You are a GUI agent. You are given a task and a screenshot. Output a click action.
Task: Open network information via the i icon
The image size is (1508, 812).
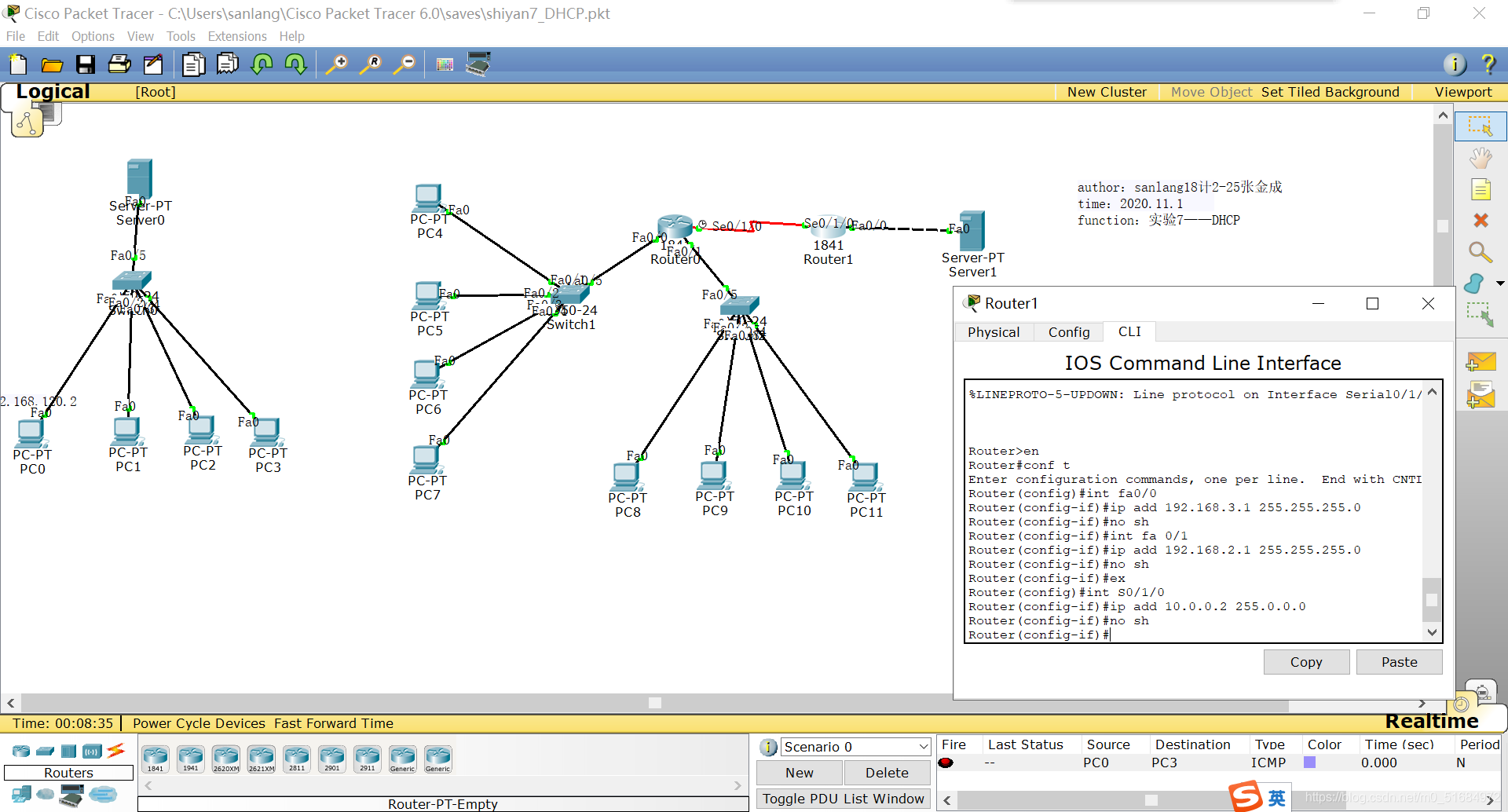click(x=1455, y=64)
